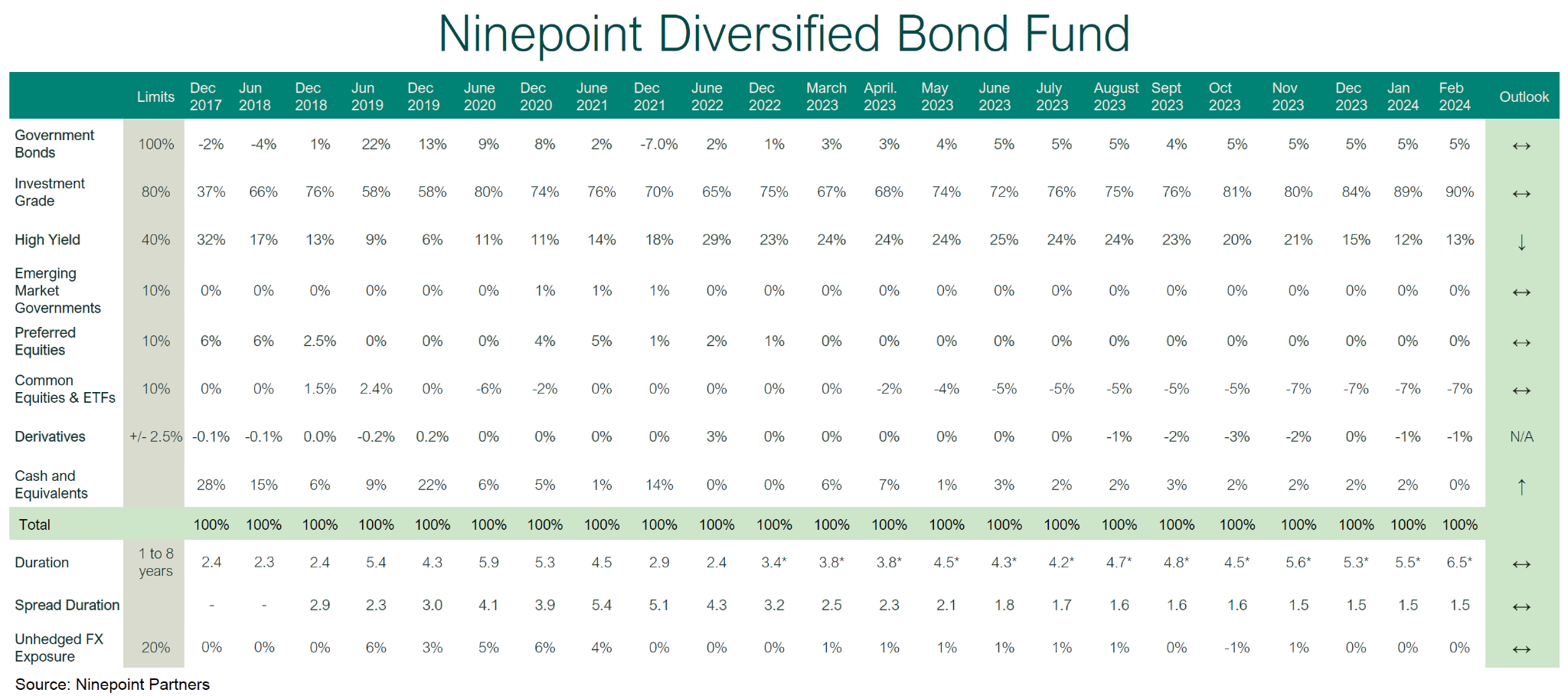The width and height of the screenshot is (1568, 696).
Task: Click the Government Bonds outlook arrow icon
Action: pos(1521,145)
